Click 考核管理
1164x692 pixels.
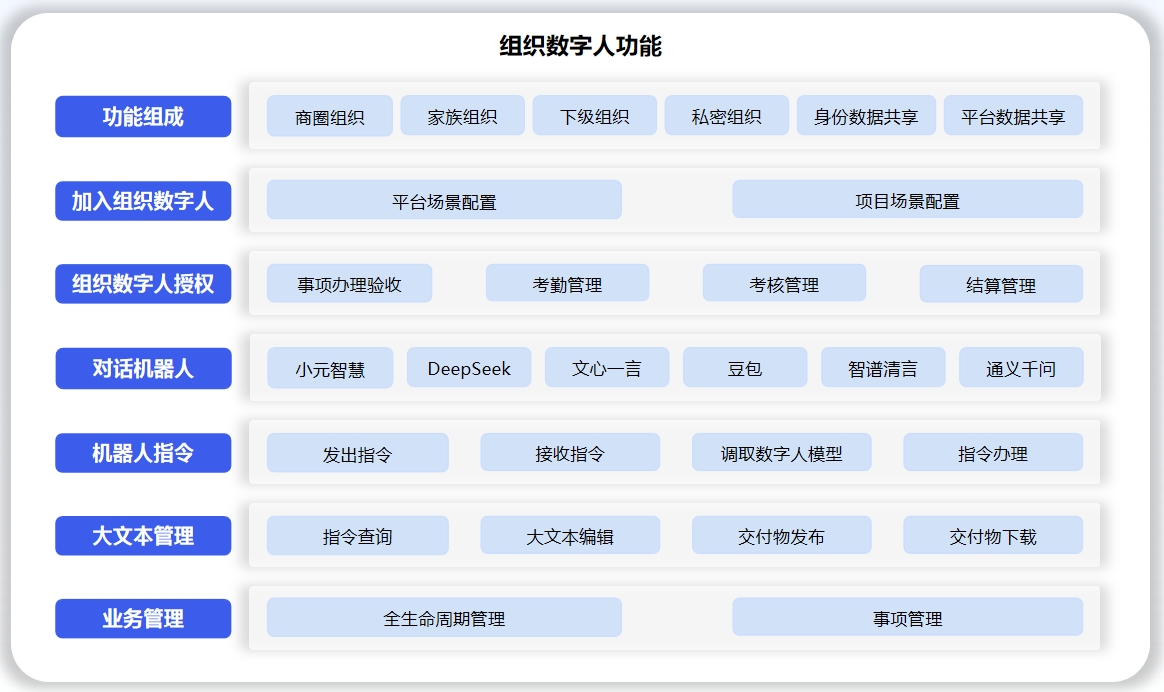coord(784,283)
